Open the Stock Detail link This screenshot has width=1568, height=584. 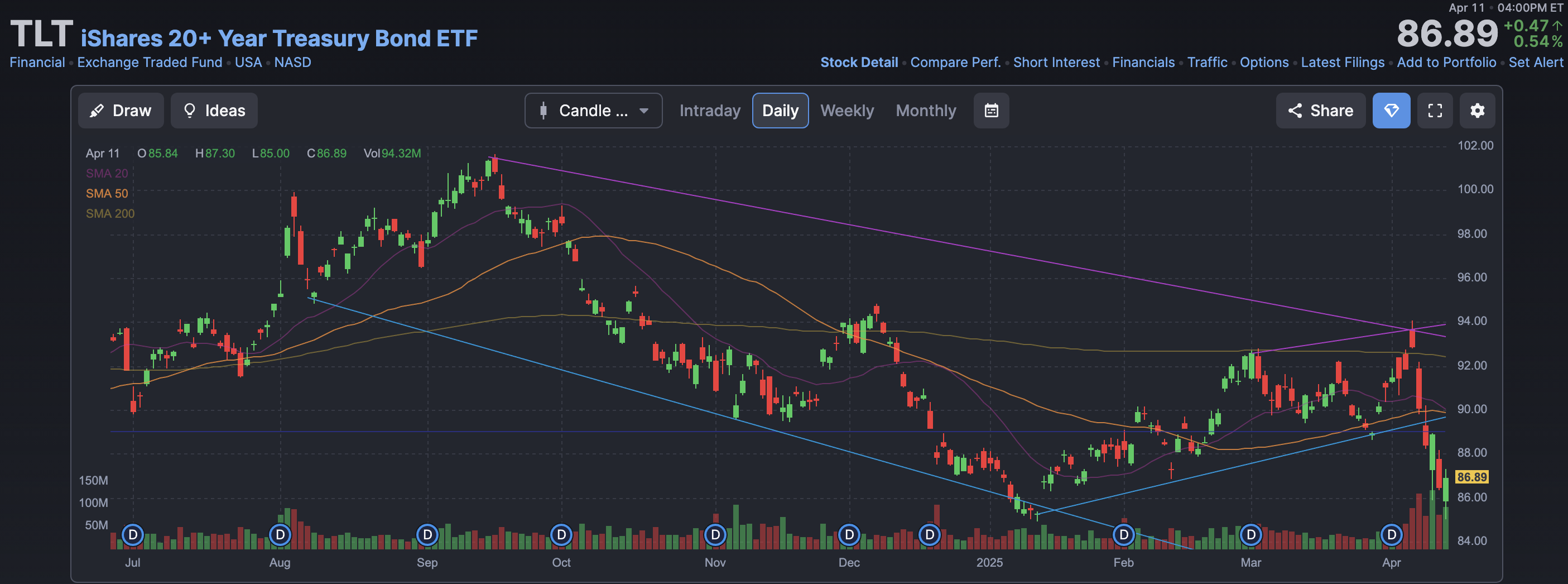(859, 63)
